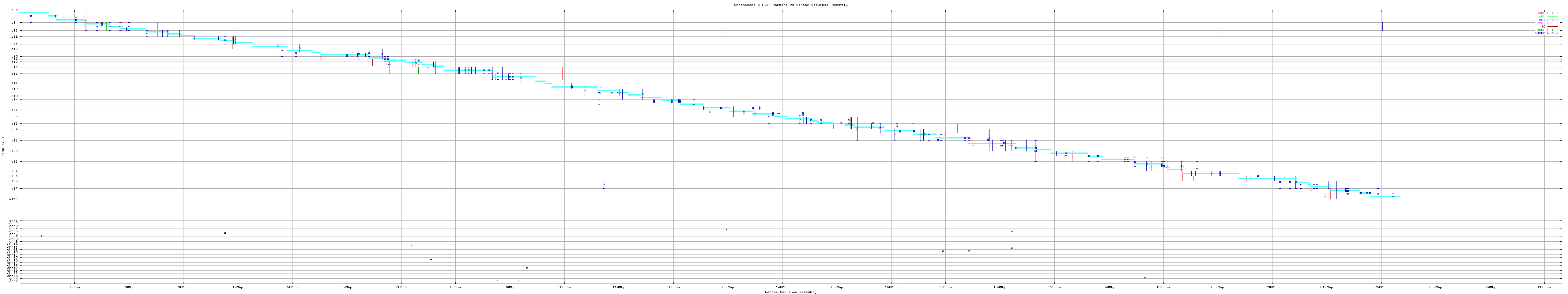Viewport: 1568px width, 294px height.
Task: Click the SC legend entry
Action: (x=1543, y=27)
